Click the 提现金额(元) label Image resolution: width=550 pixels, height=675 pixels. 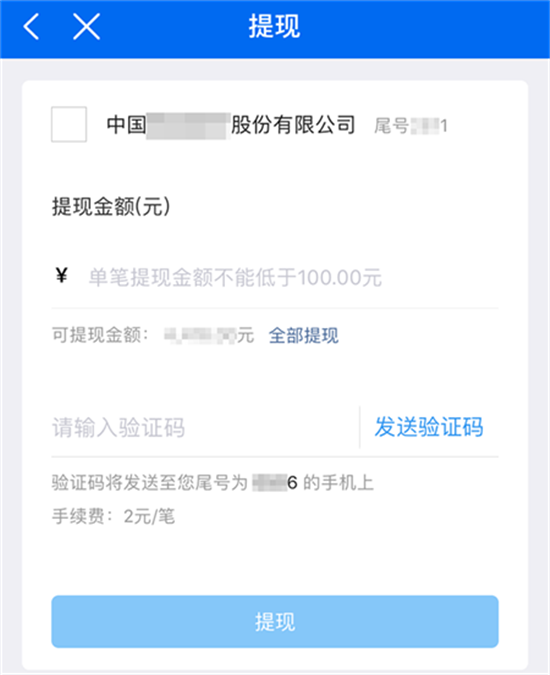(111, 207)
